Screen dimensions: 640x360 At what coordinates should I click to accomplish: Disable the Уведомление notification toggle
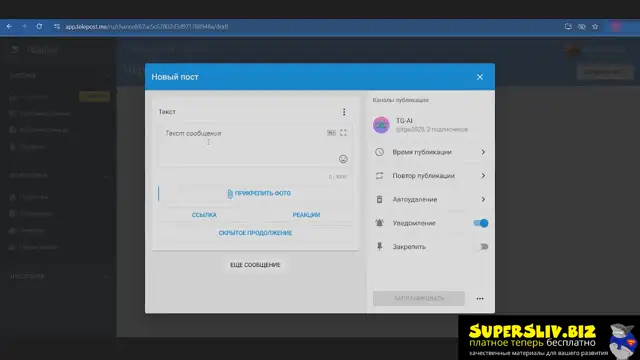point(481,223)
